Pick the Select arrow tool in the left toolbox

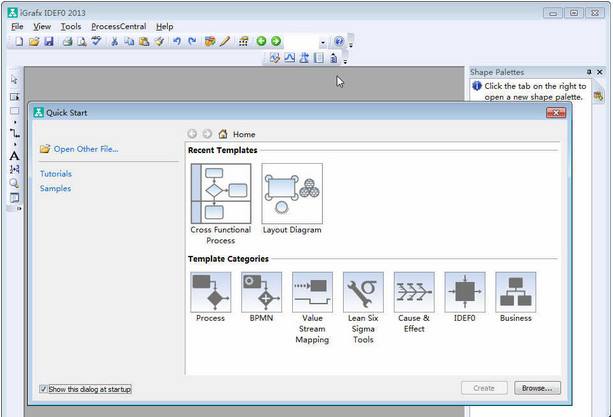[14, 80]
